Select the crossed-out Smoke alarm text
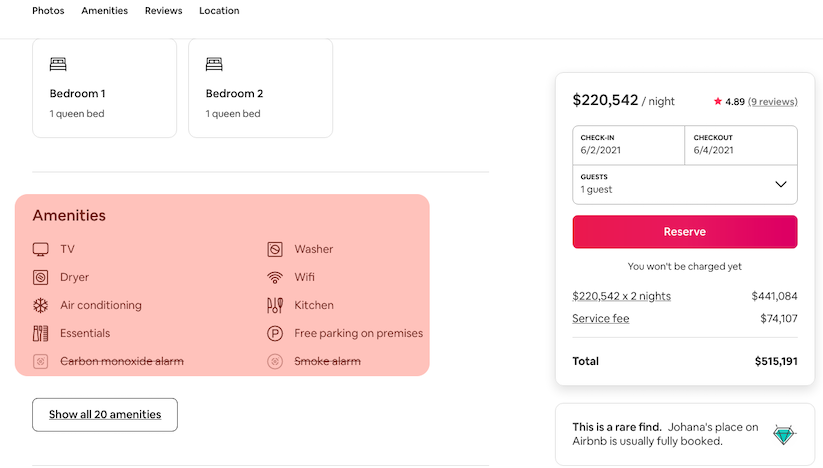Image resolution: width=823 pixels, height=468 pixels. point(328,361)
